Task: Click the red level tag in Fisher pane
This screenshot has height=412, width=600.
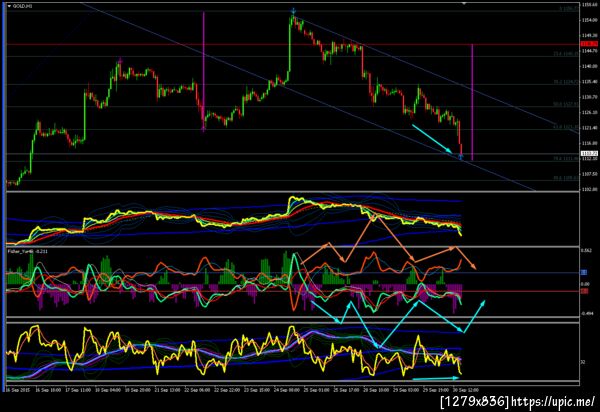Action: (584, 291)
